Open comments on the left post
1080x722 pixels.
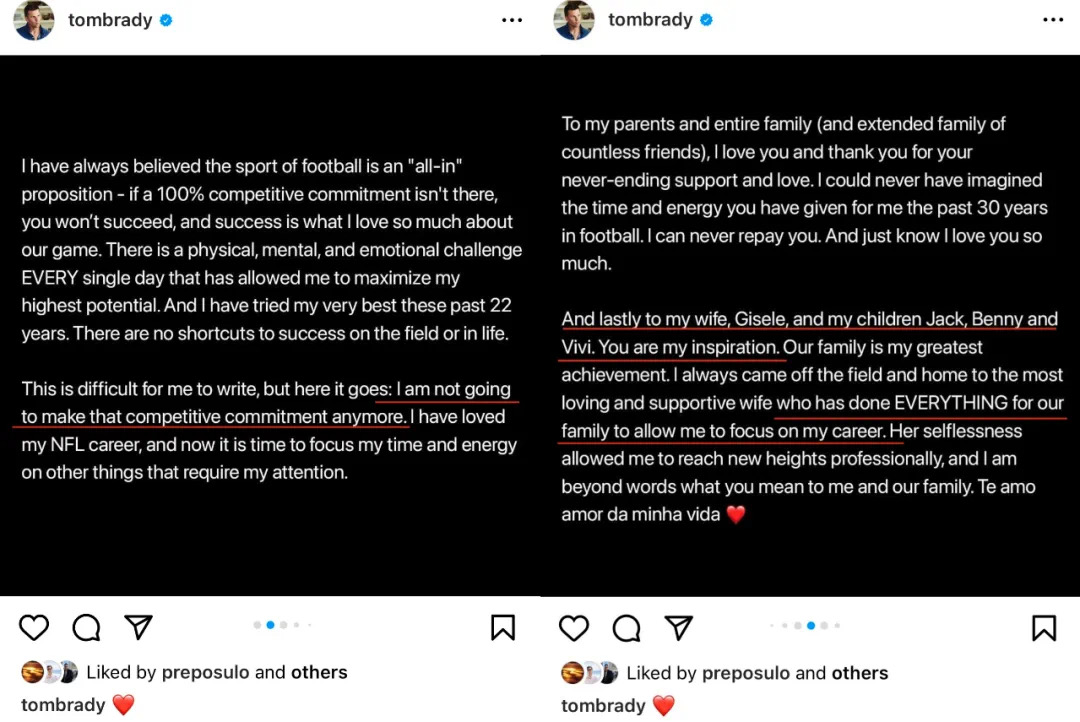(86, 628)
